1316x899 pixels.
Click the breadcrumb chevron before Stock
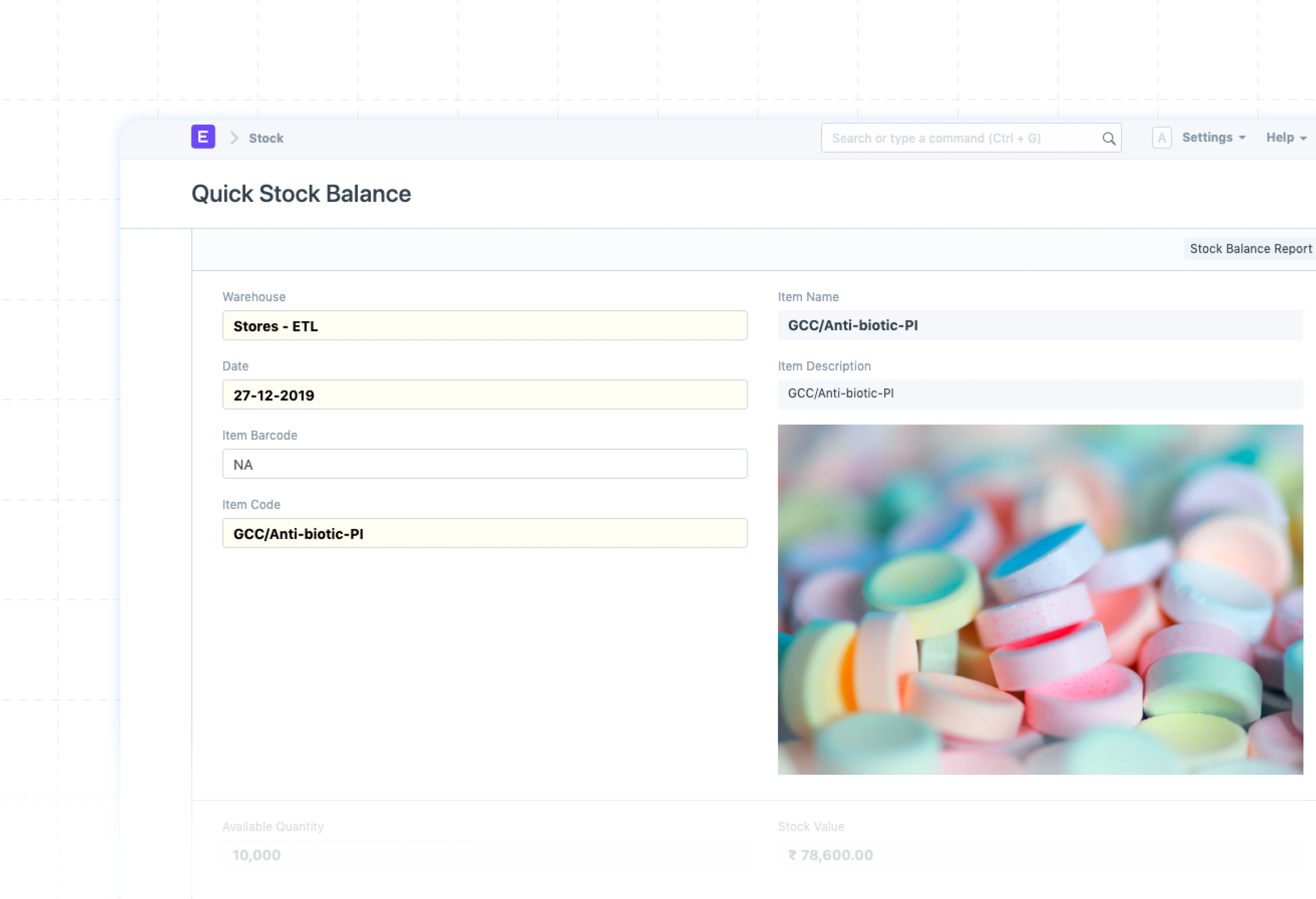click(234, 138)
